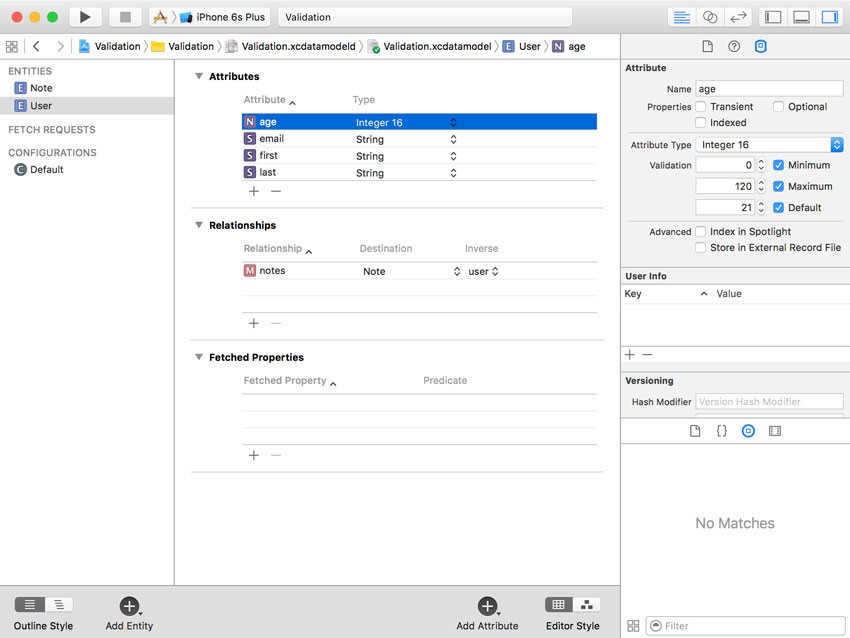850x638 pixels.
Task: Toggle the Indexed checkbox
Action: coord(700,123)
